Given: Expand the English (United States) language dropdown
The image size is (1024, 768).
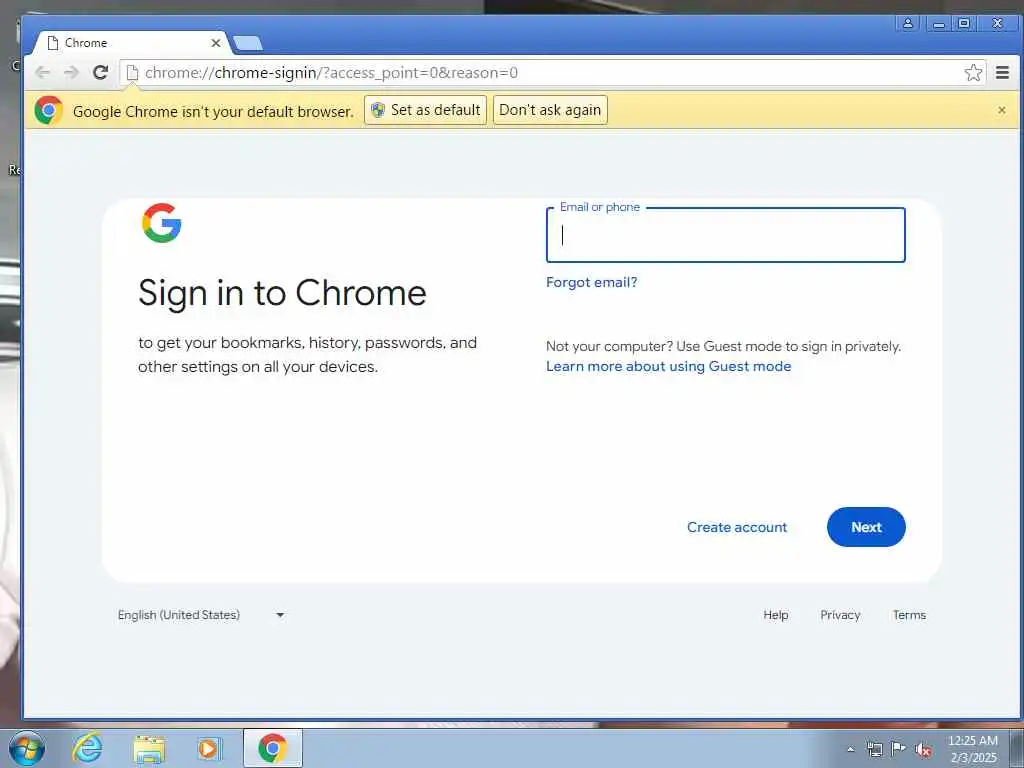Looking at the screenshot, I should tap(201, 615).
